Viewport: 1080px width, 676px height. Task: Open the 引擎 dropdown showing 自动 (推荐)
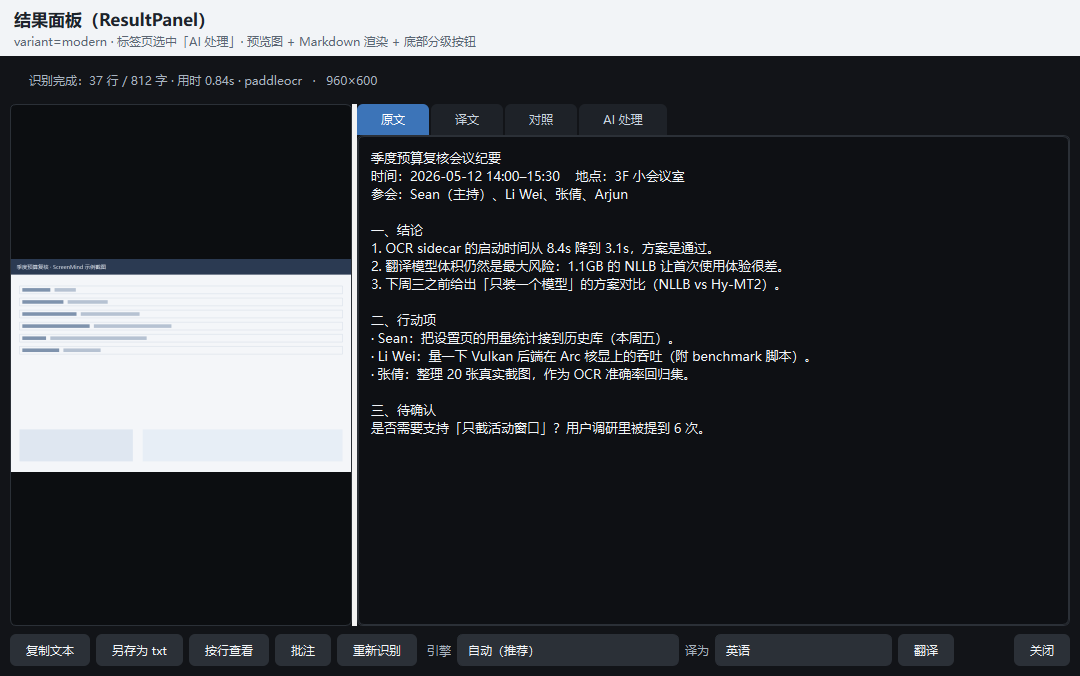pos(568,651)
